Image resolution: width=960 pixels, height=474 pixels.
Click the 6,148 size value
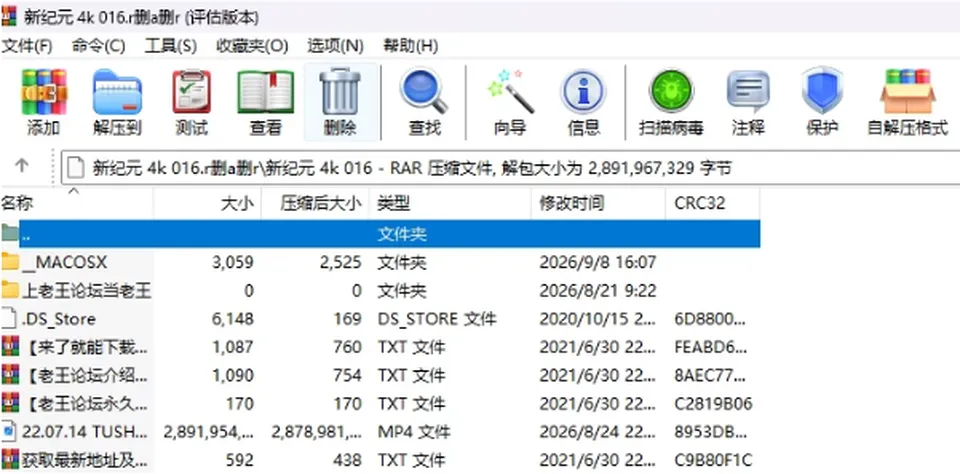232,319
